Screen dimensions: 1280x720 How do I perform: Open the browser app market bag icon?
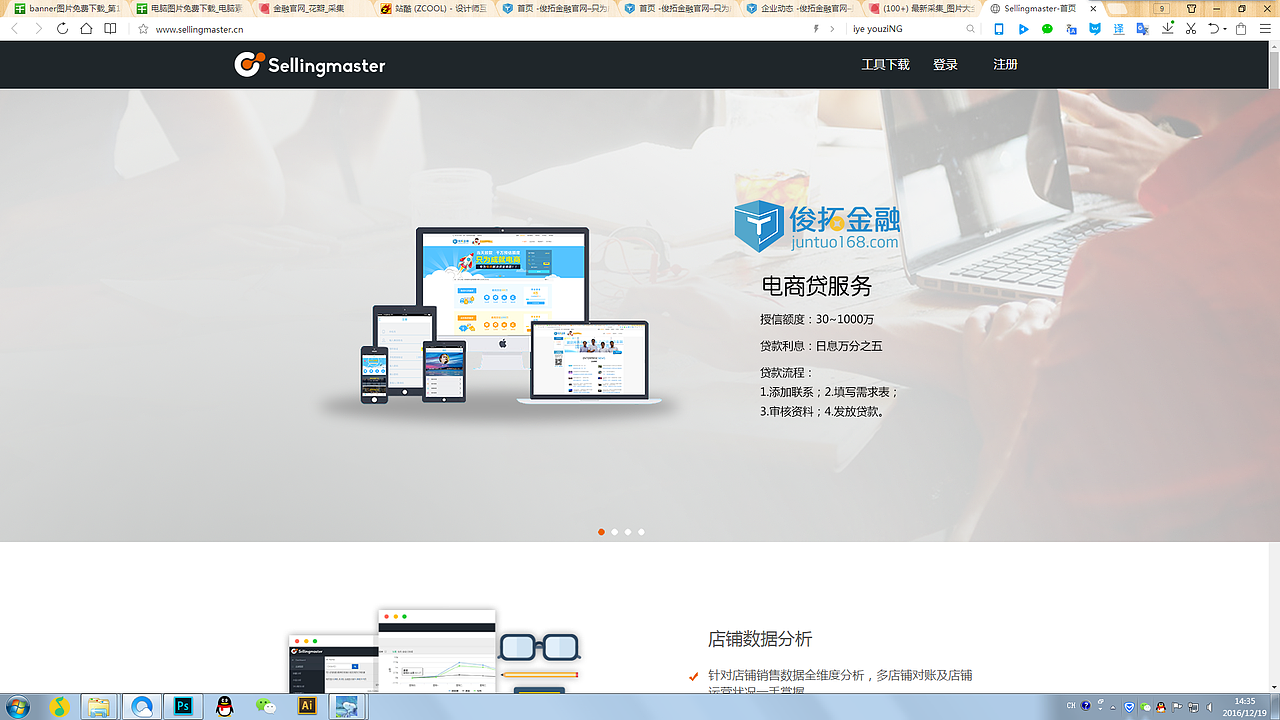point(1240,29)
